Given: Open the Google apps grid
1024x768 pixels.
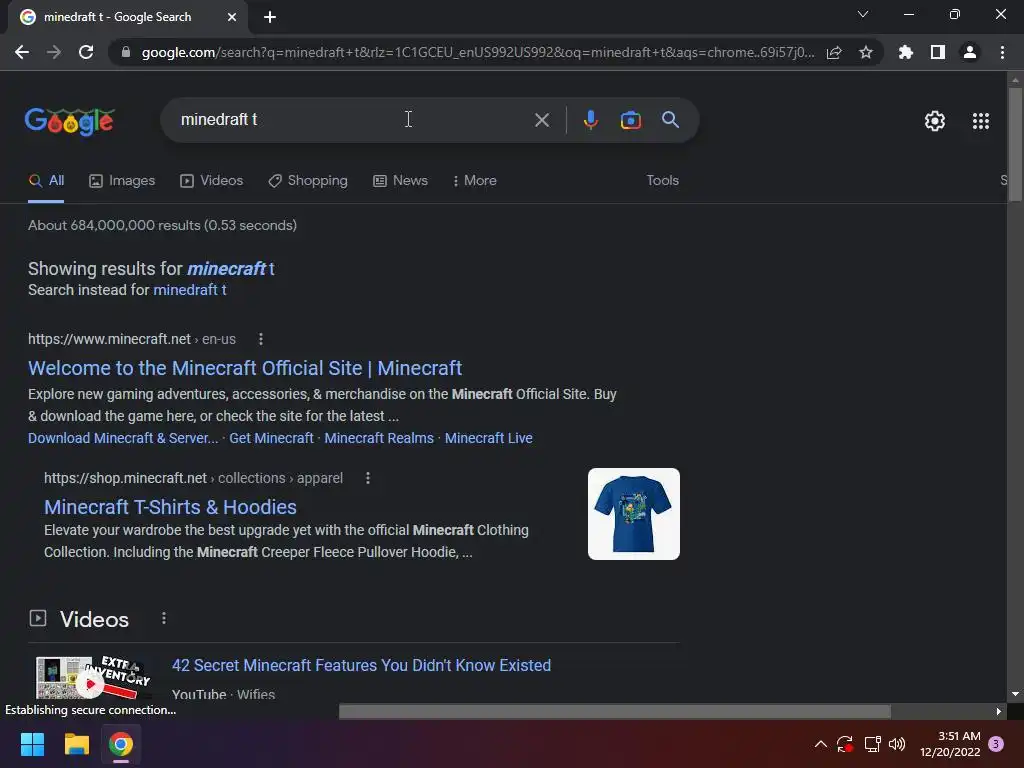Looking at the screenshot, I should coord(981,121).
